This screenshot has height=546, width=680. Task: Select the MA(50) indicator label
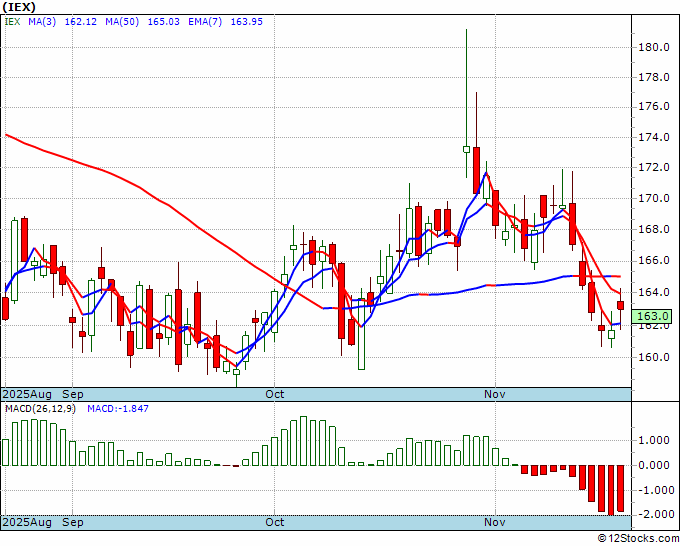pos(122,22)
